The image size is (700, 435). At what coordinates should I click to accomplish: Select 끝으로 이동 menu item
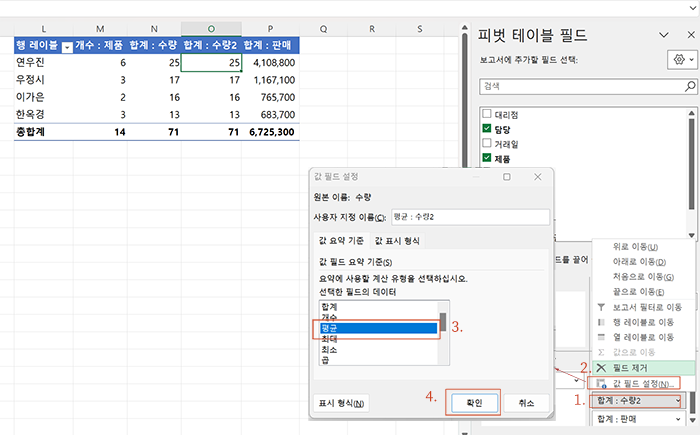click(x=643, y=292)
